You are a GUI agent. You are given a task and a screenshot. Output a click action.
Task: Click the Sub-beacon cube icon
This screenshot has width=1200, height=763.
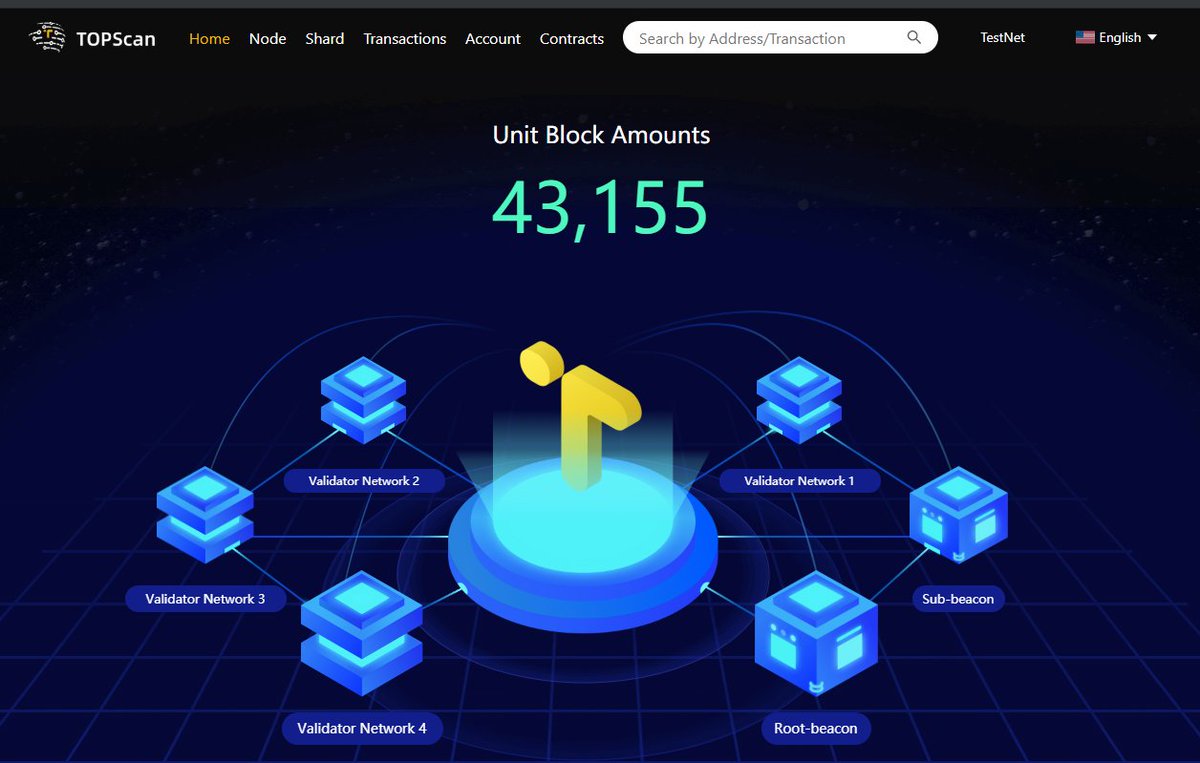coord(958,514)
